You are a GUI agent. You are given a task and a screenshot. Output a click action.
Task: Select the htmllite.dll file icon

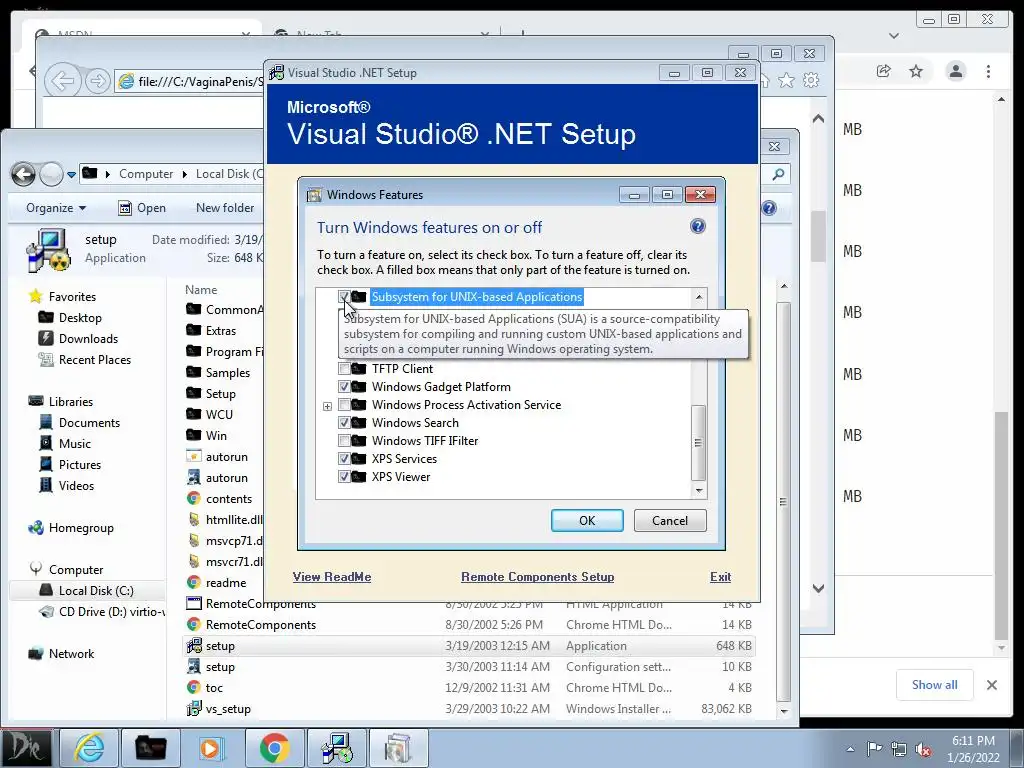[x=193, y=519]
